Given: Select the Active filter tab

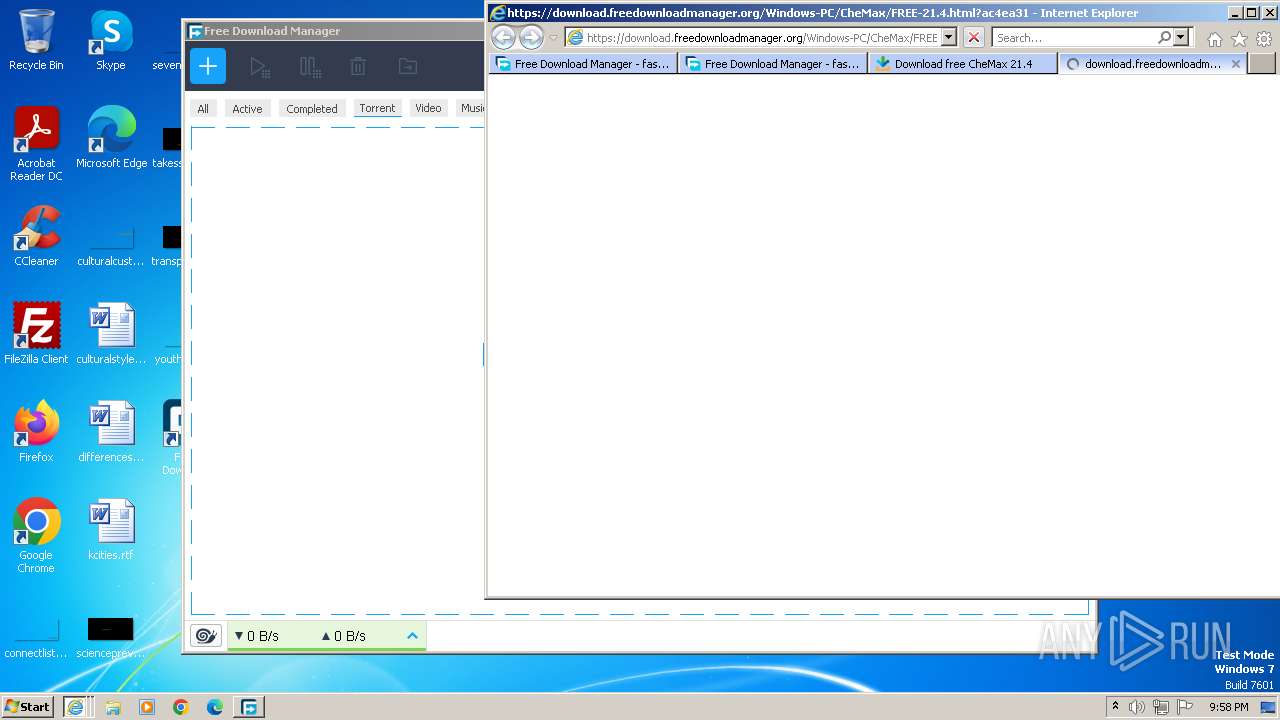Looking at the screenshot, I should point(247,108).
